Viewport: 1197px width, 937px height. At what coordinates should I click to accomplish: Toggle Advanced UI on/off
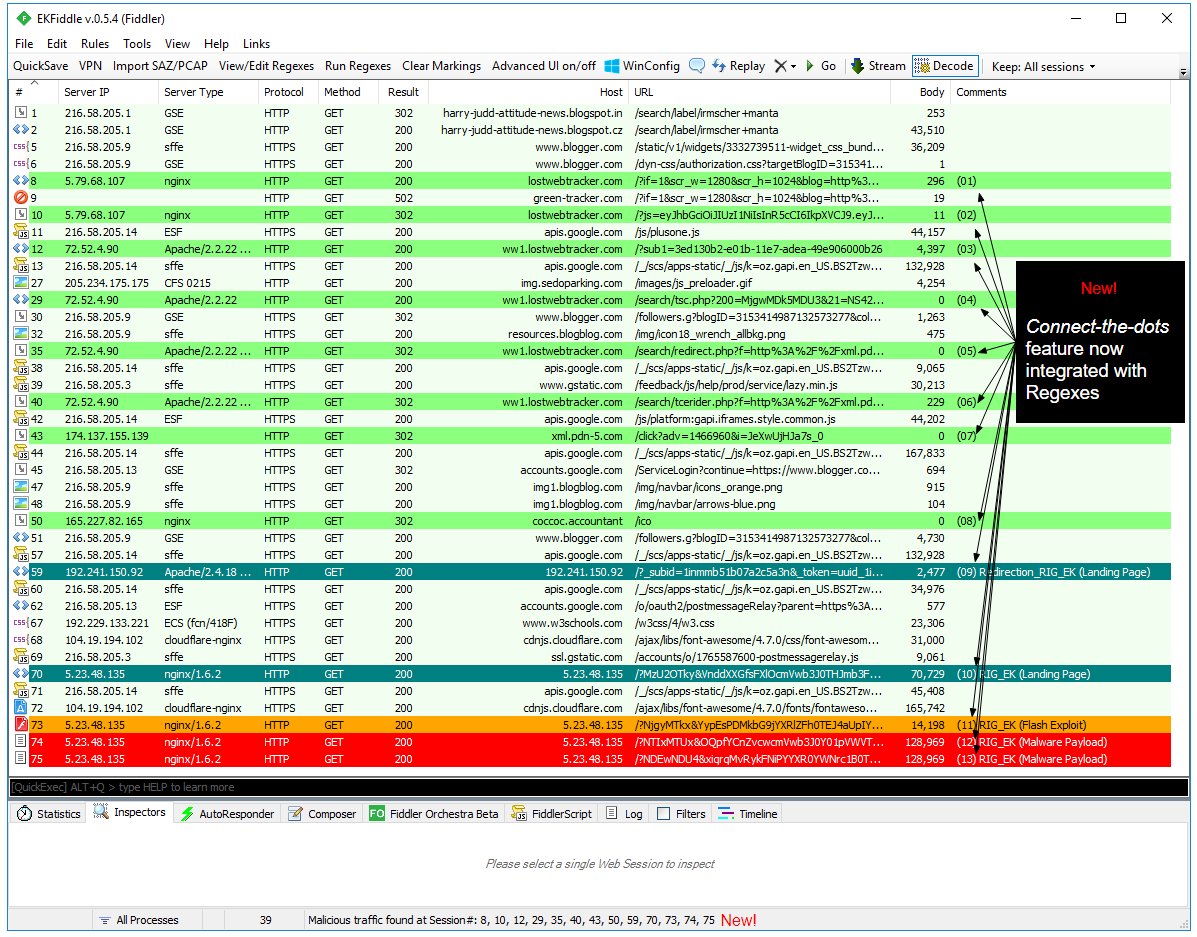pos(544,66)
